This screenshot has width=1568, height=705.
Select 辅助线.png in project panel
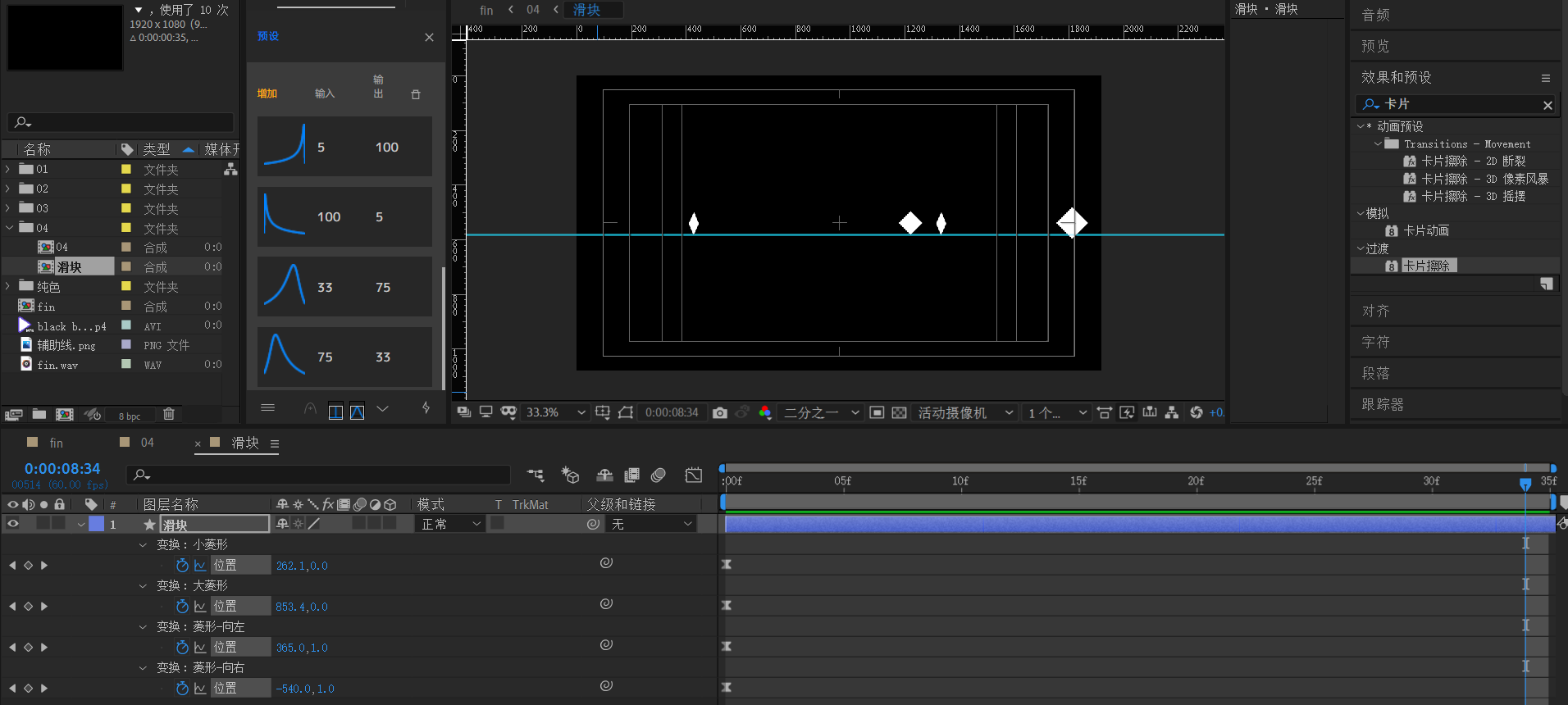pyautogui.click(x=66, y=345)
